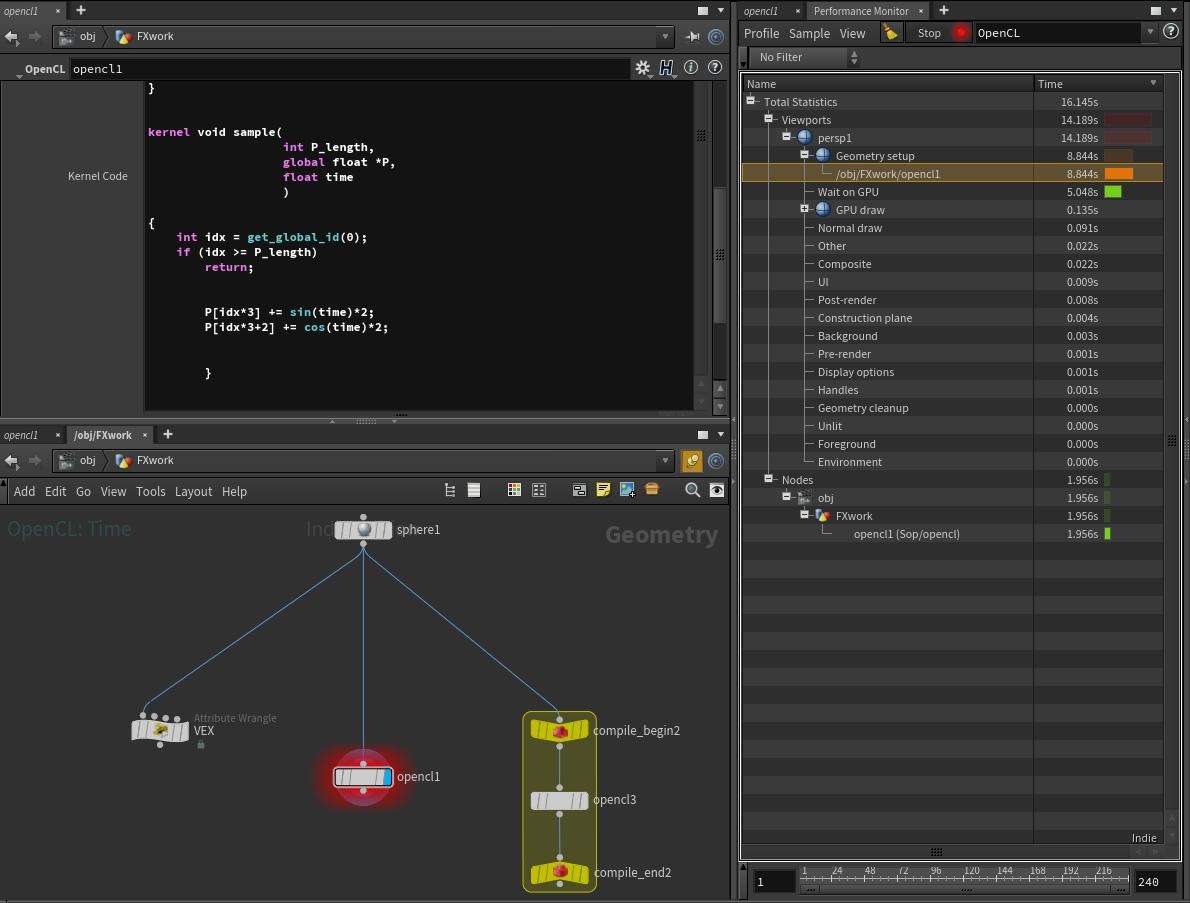This screenshot has width=1190, height=903.
Task: Click the magnifier find-node icon
Action: (692, 490)
